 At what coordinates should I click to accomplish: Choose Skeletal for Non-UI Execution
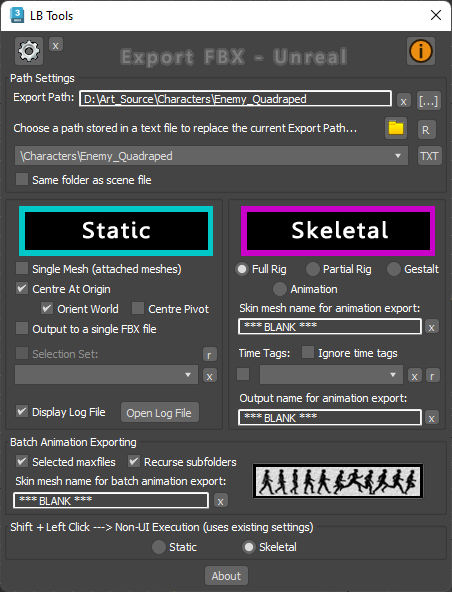click(x=249, y=547)
